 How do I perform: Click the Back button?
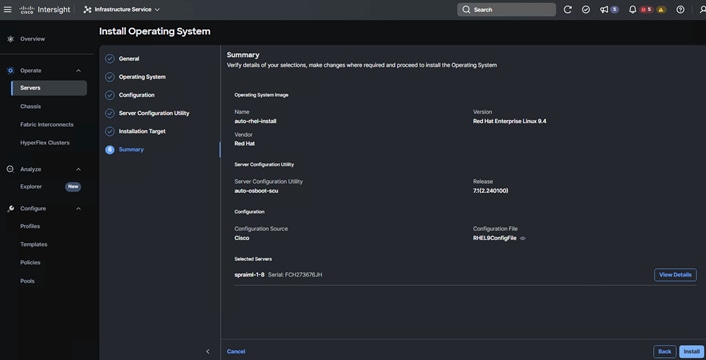click(665, 351)
